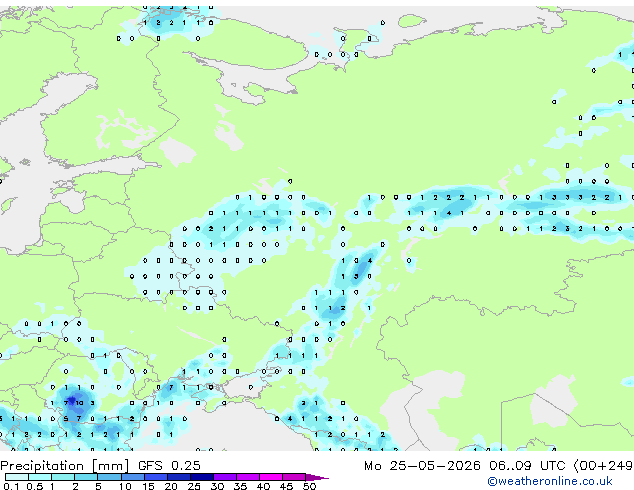Click the 20–25 mm legend swatch
The height and width of the screenshot is (490, 634).
click(179, 477)
